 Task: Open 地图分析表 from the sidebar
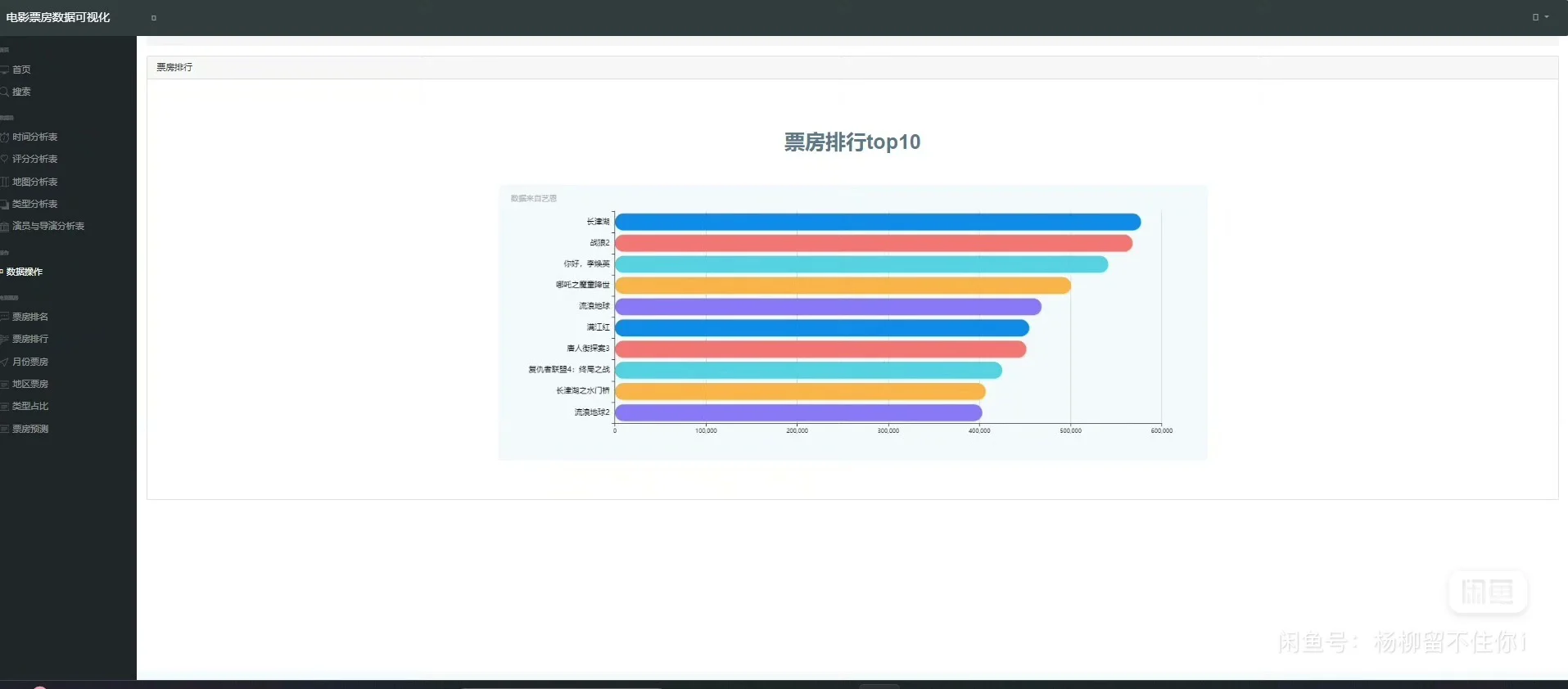click(x=34, y=182)
